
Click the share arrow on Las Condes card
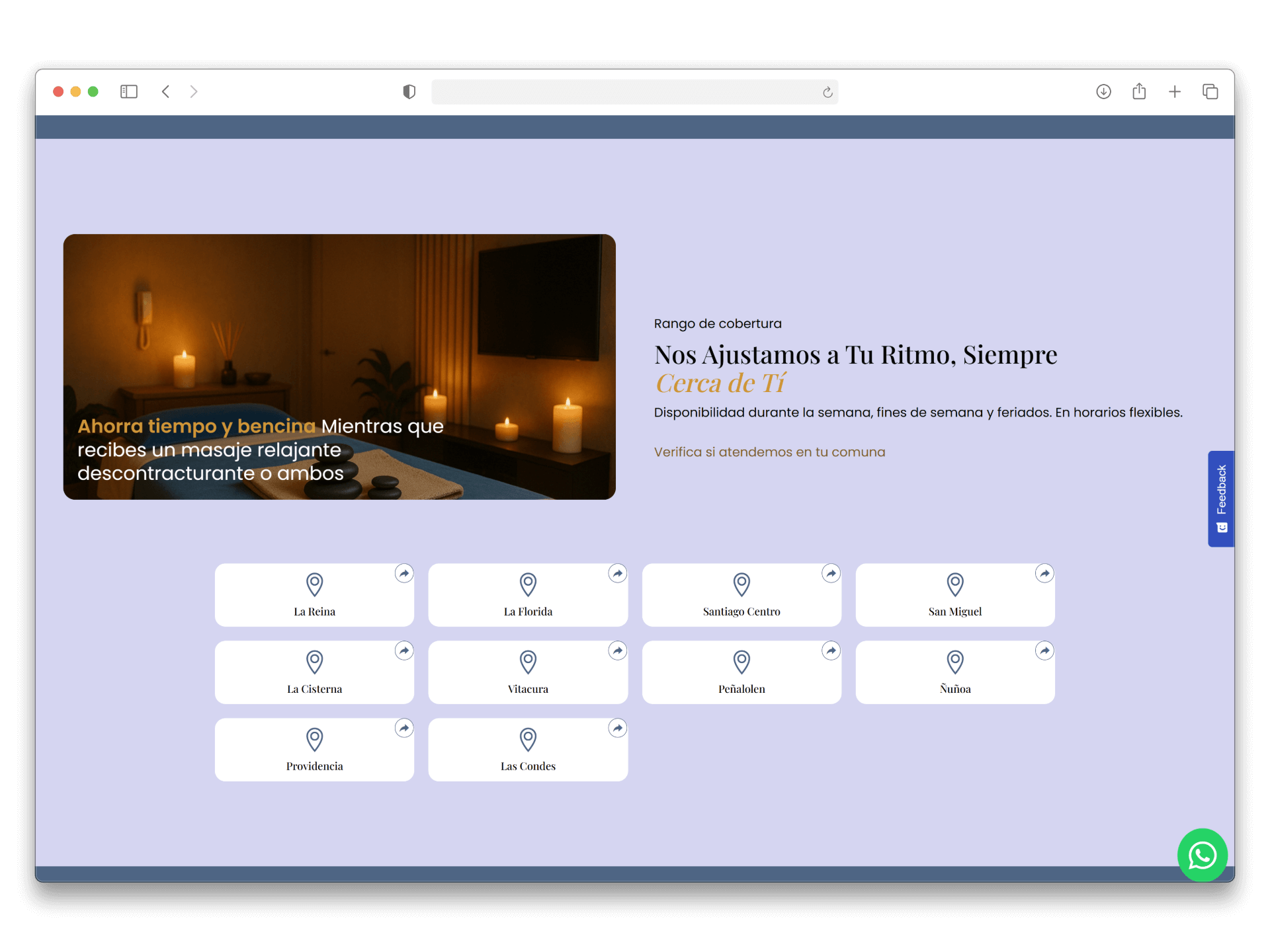(617, 728)
